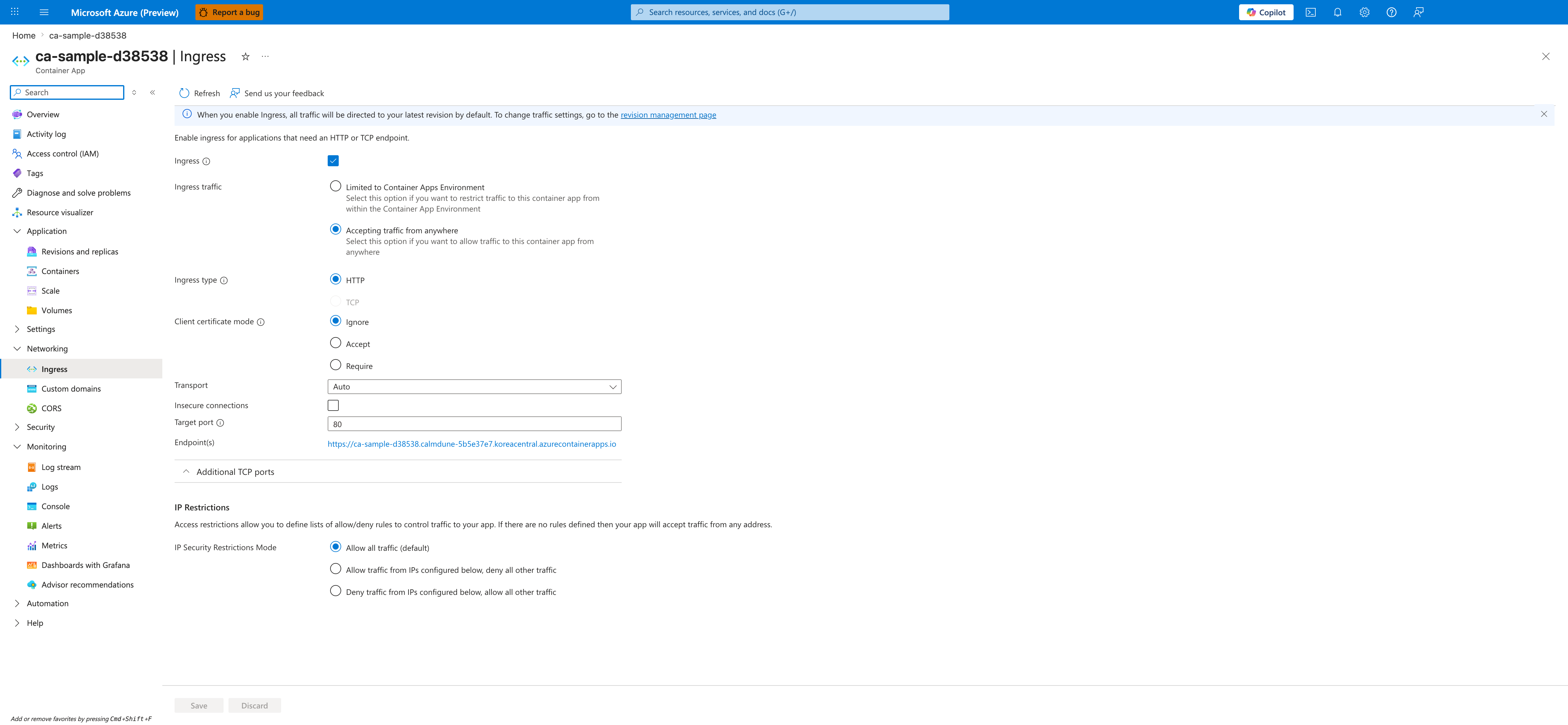This screenshot has width=1568, height=725.
Task: Open the Cloud Shell icon in header
Action: [x=1310, y=12]
